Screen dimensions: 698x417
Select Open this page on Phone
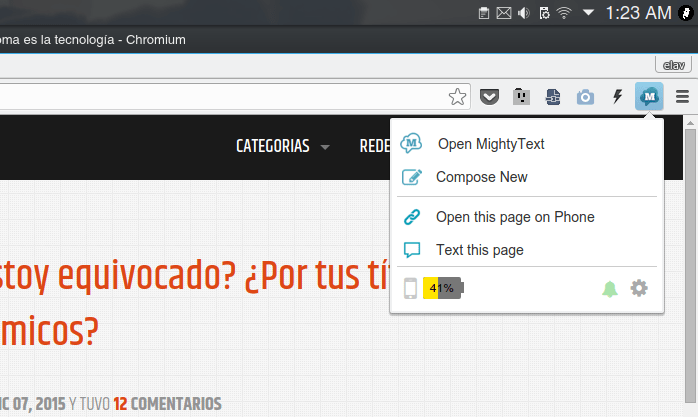pos(514,217)
